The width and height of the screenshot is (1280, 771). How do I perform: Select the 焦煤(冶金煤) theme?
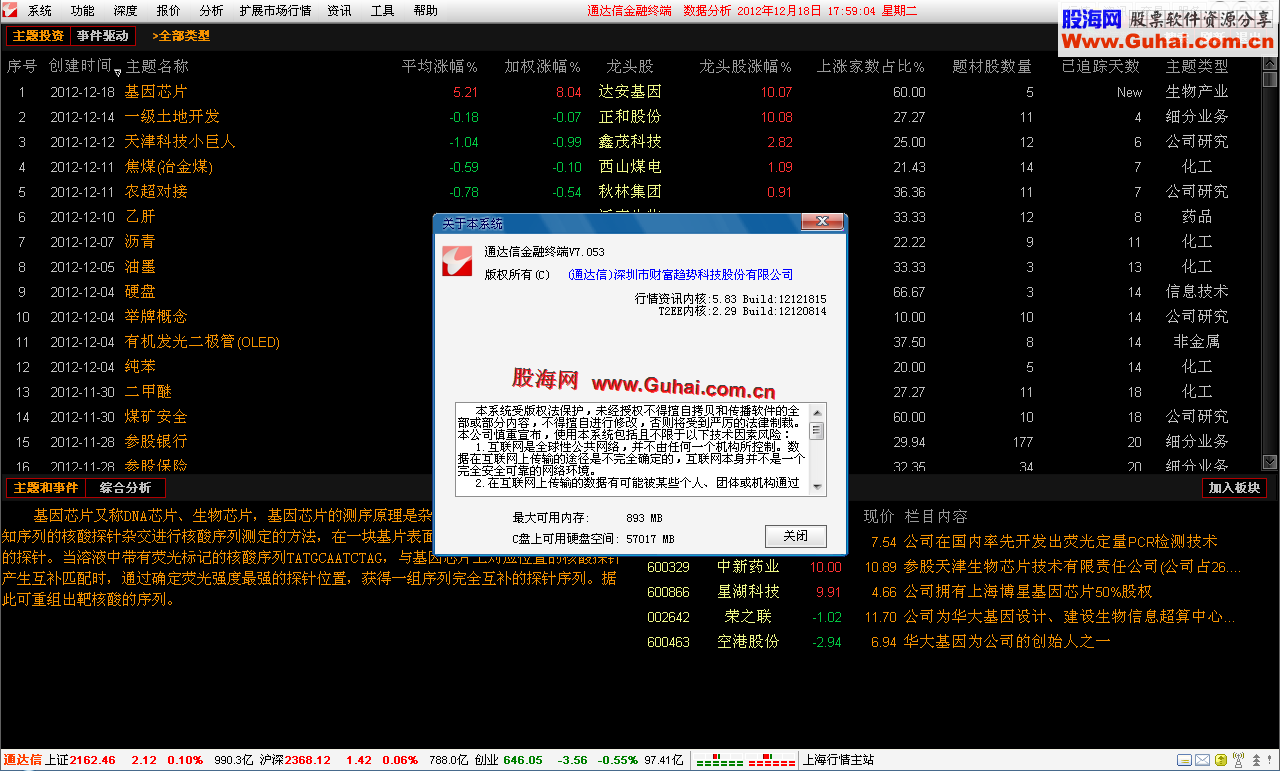pyautogui.click(x=168, y=167)
